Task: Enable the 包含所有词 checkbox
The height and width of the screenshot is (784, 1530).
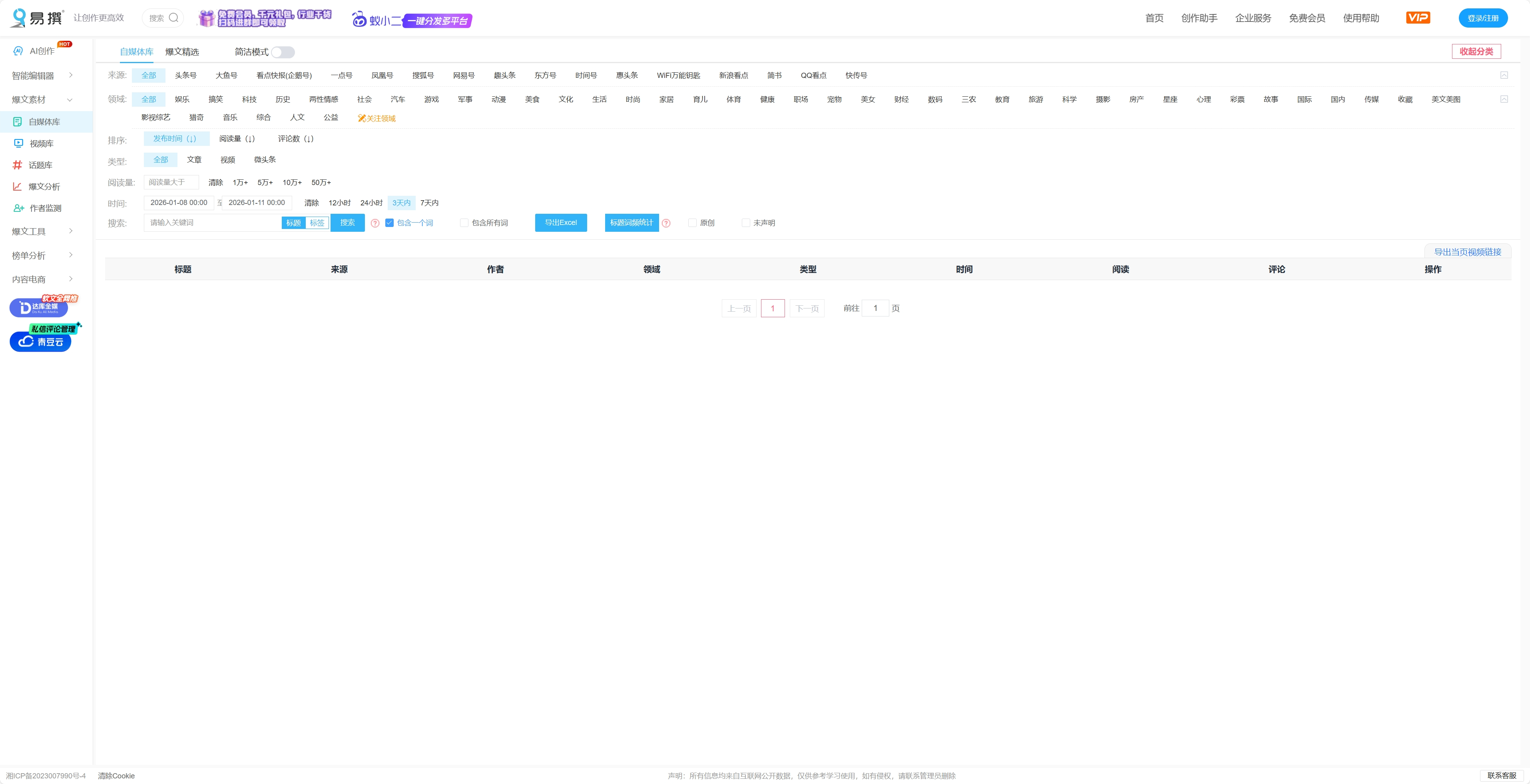Action: click(x=464, y=223)
